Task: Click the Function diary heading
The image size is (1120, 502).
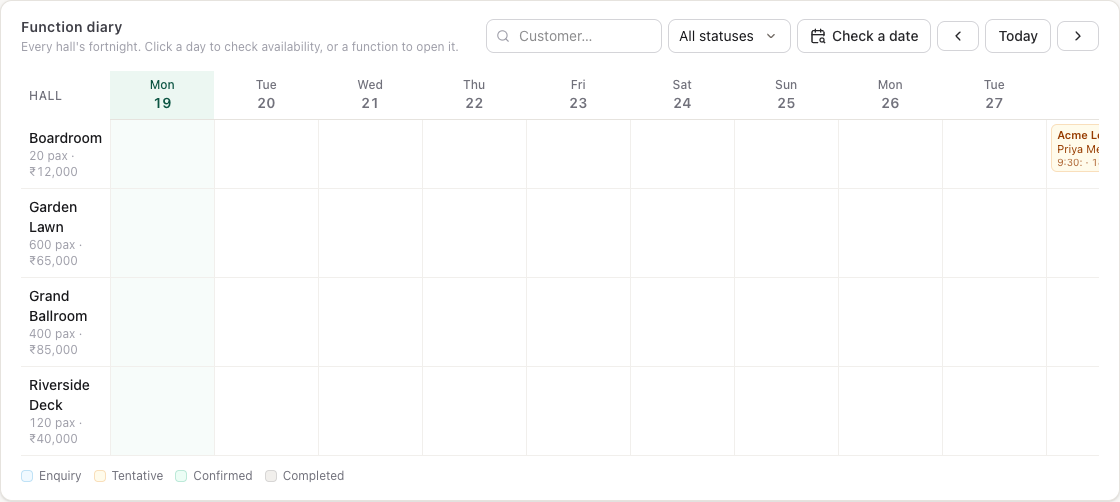Action: click(71, 27)
